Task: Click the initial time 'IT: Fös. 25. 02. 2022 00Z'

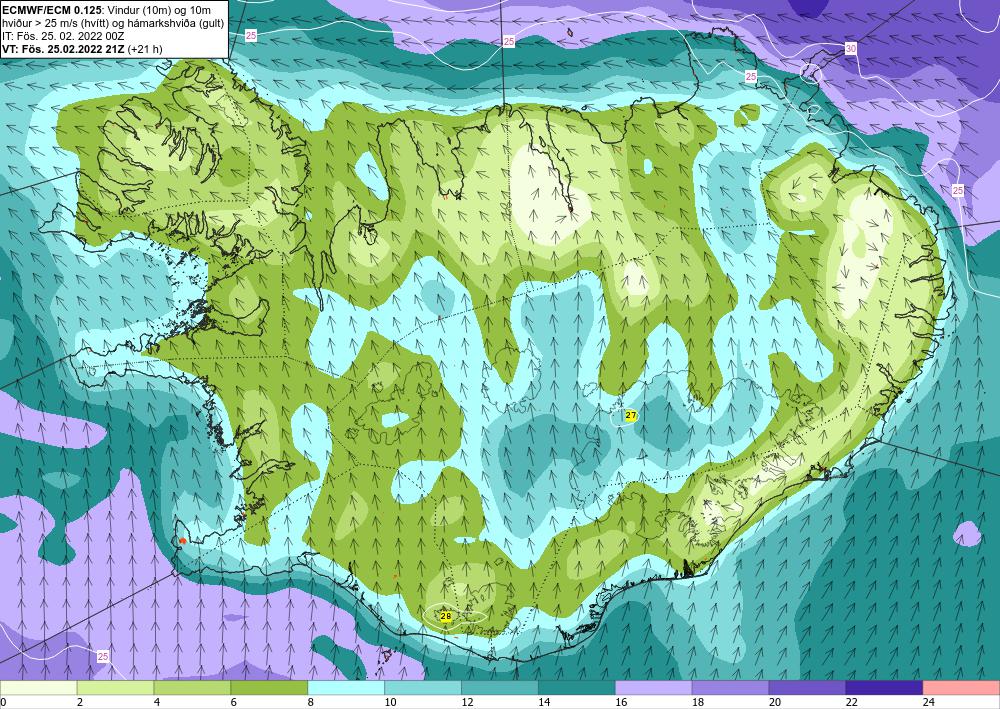Action: (63, 36)
